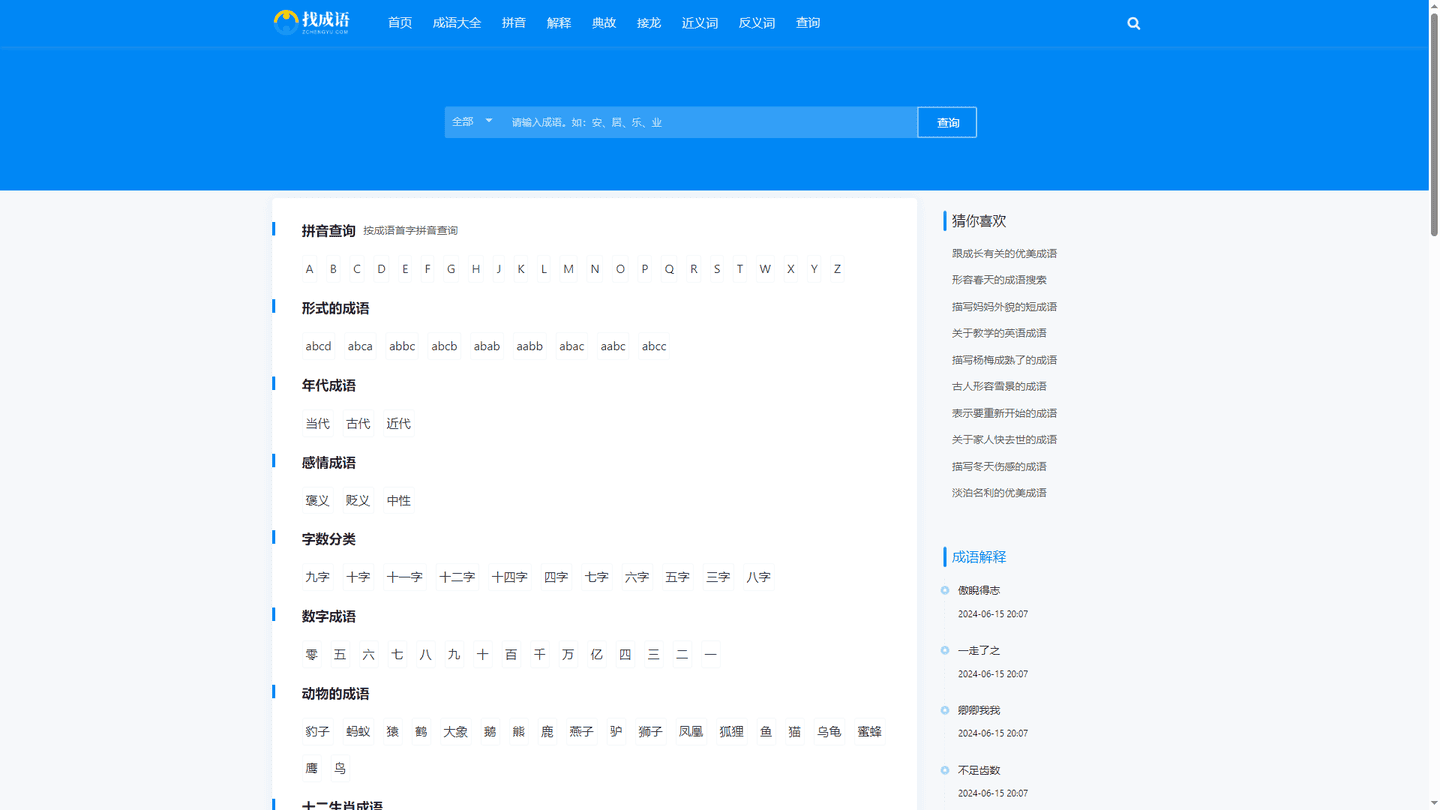
Task: Open 蚂蚁 animal idioms
Action: [x=358, y=732]
